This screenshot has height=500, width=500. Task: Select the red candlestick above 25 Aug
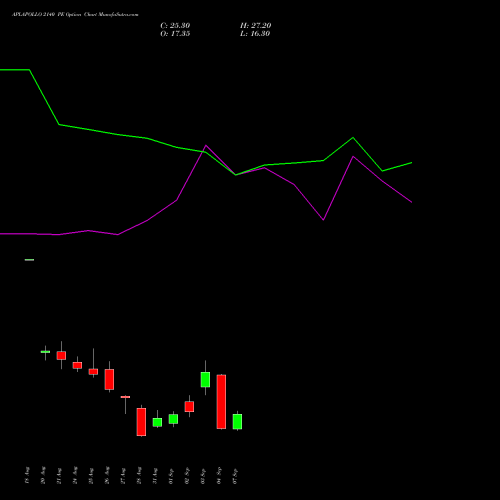point(93,371)
